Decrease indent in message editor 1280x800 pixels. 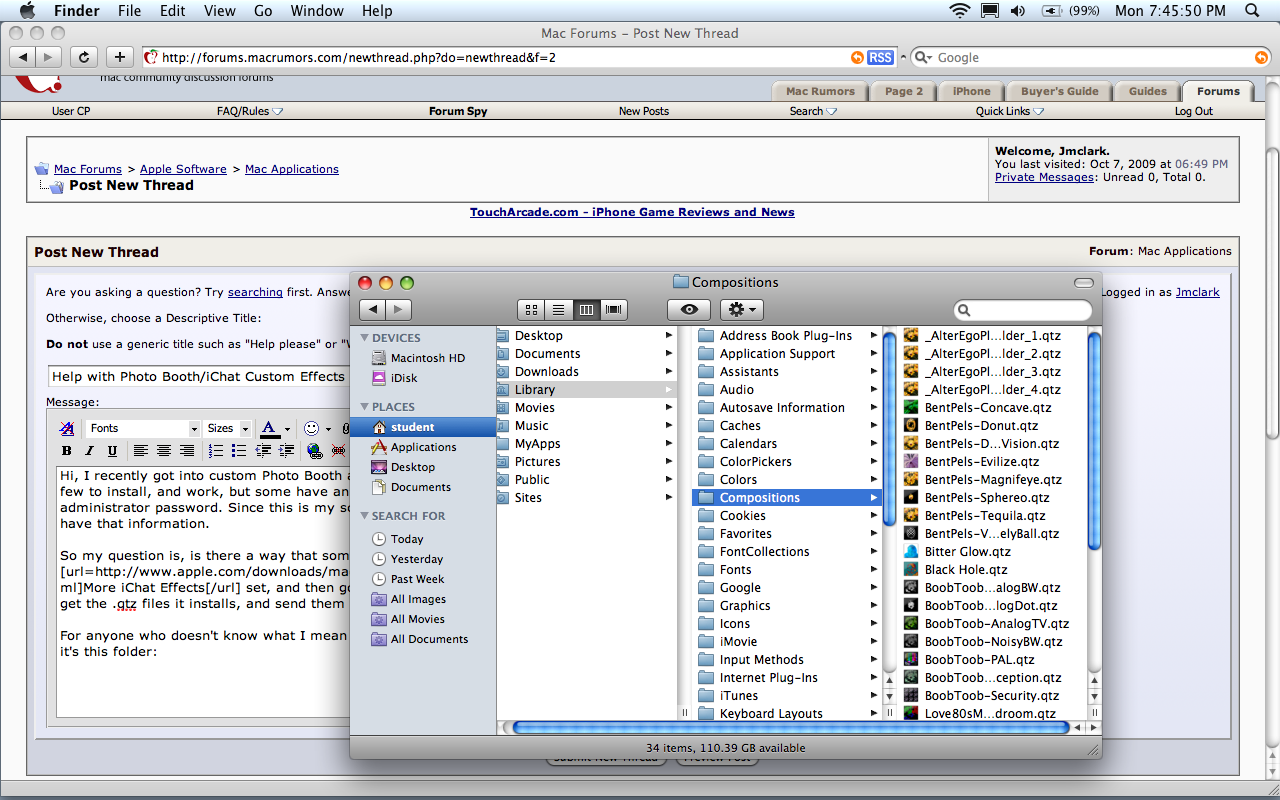[x=263, y=451]
